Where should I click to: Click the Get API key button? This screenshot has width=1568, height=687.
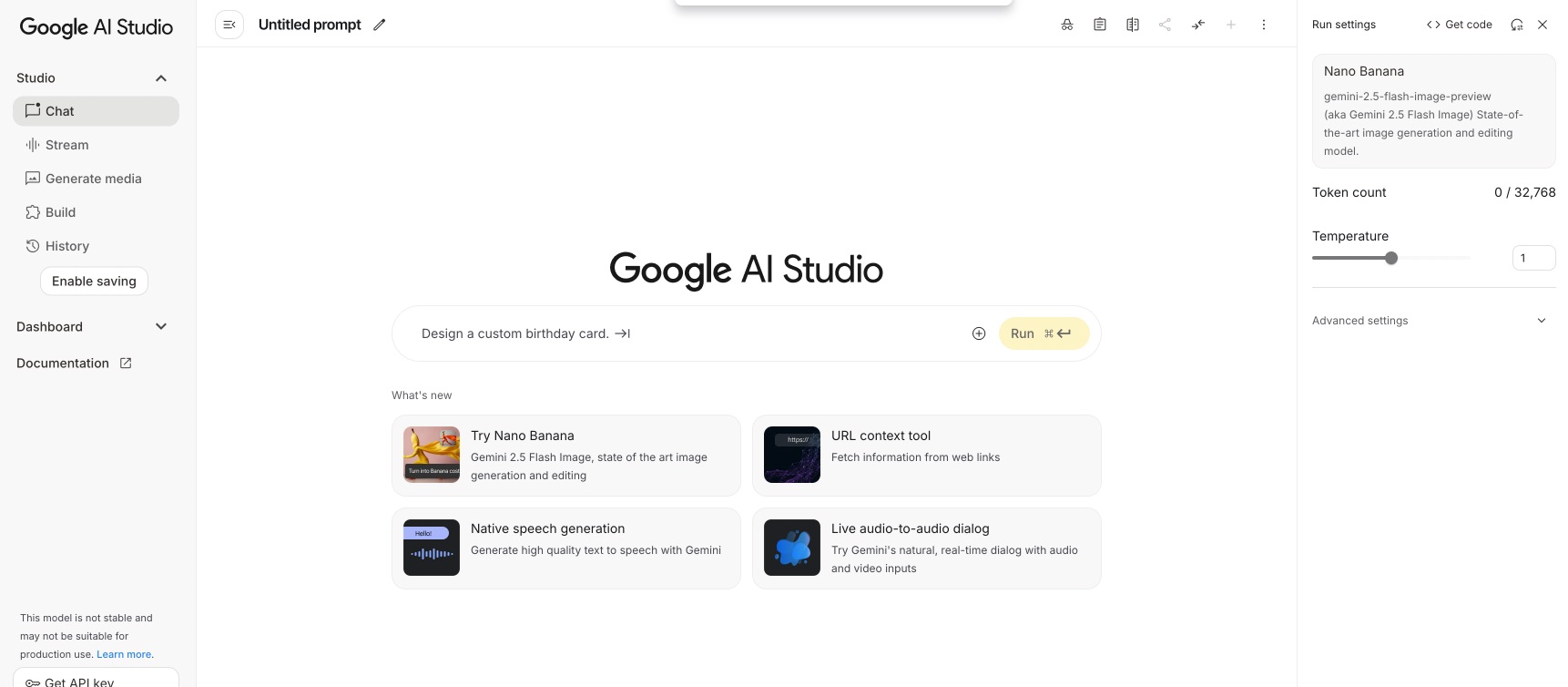click(x=96, y=679)
